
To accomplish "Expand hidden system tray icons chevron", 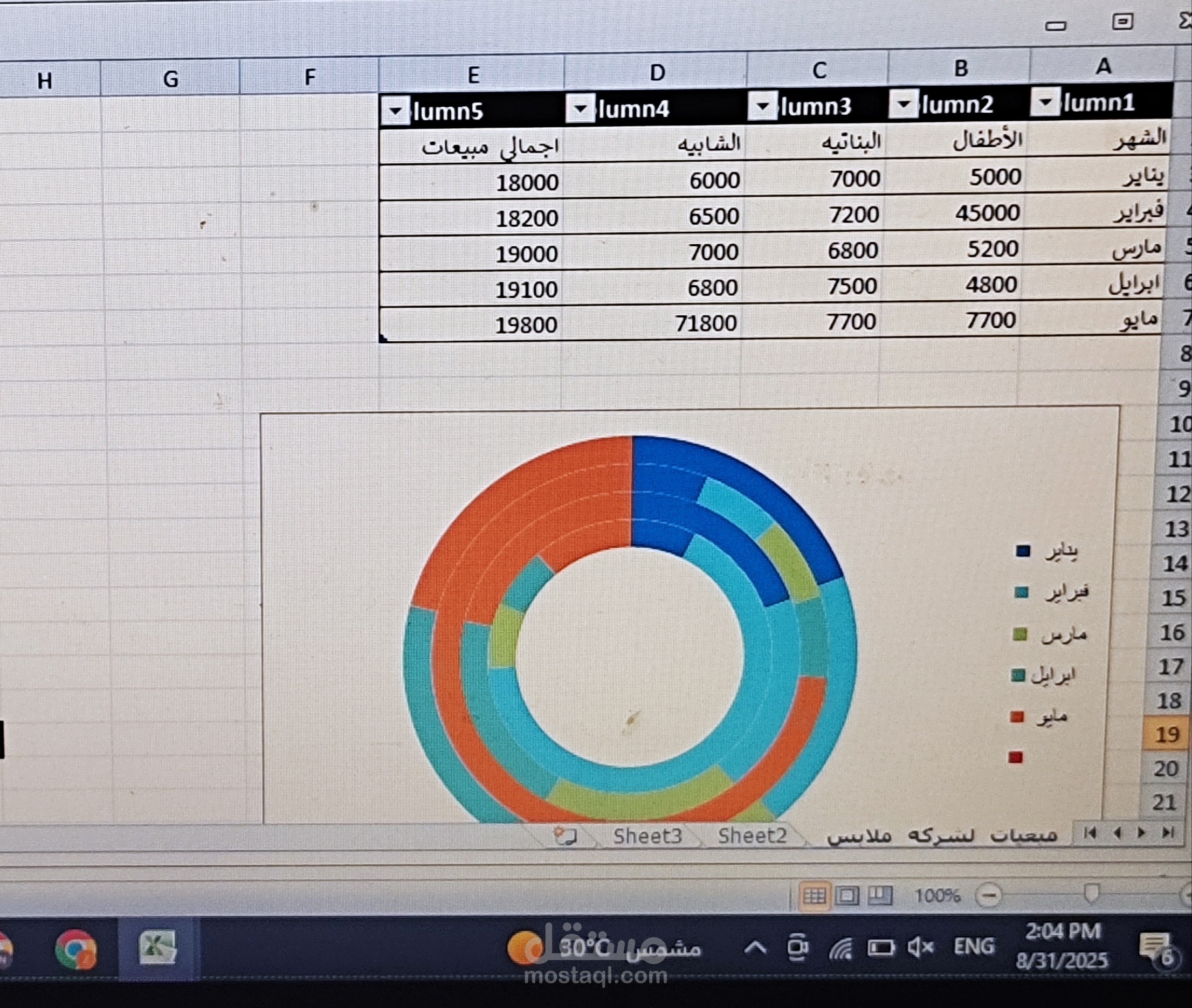I will click(x=755, y=948).
